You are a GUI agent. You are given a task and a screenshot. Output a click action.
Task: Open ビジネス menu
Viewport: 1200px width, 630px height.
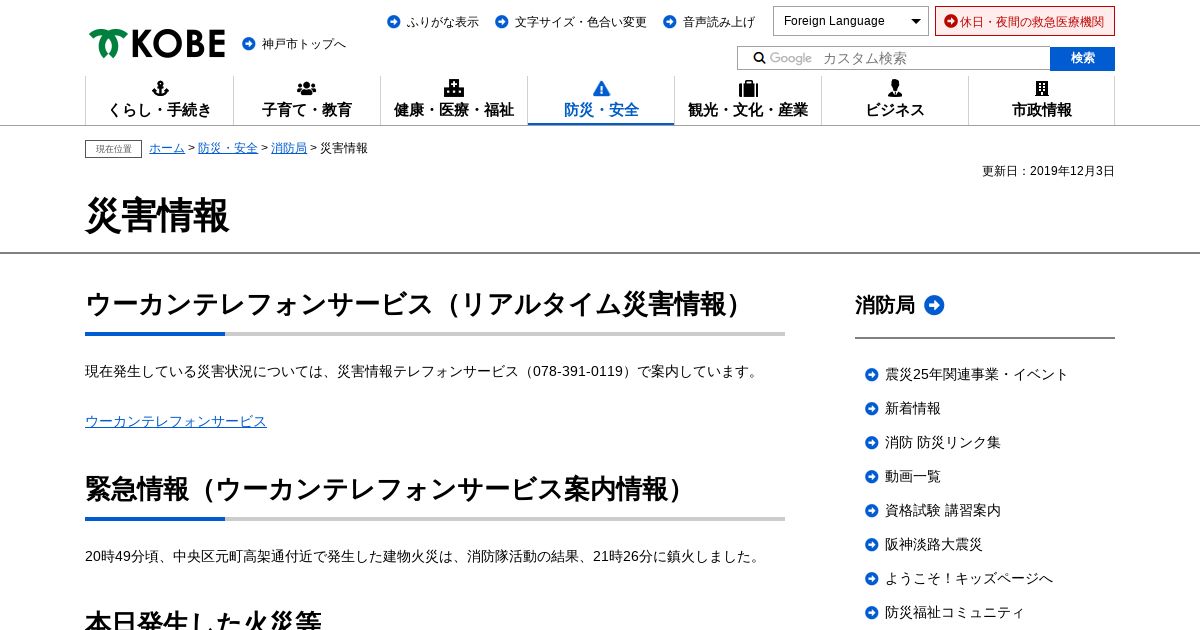pyautogui.click(x=895, y=101)
